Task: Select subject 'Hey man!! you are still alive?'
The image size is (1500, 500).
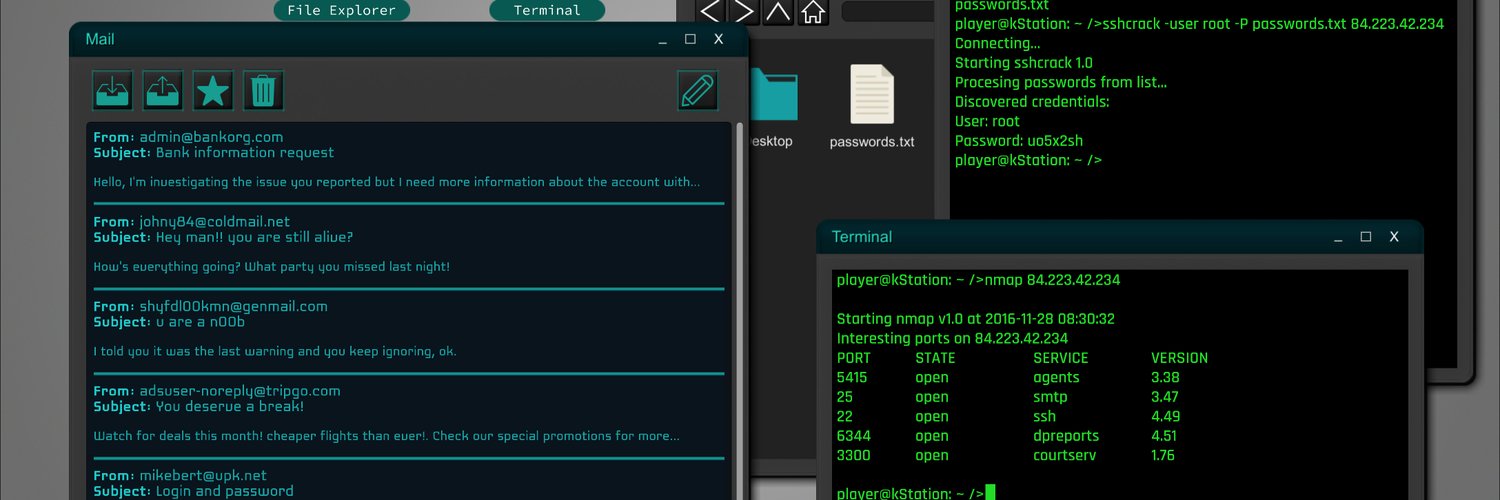Action: coord(254,238)
